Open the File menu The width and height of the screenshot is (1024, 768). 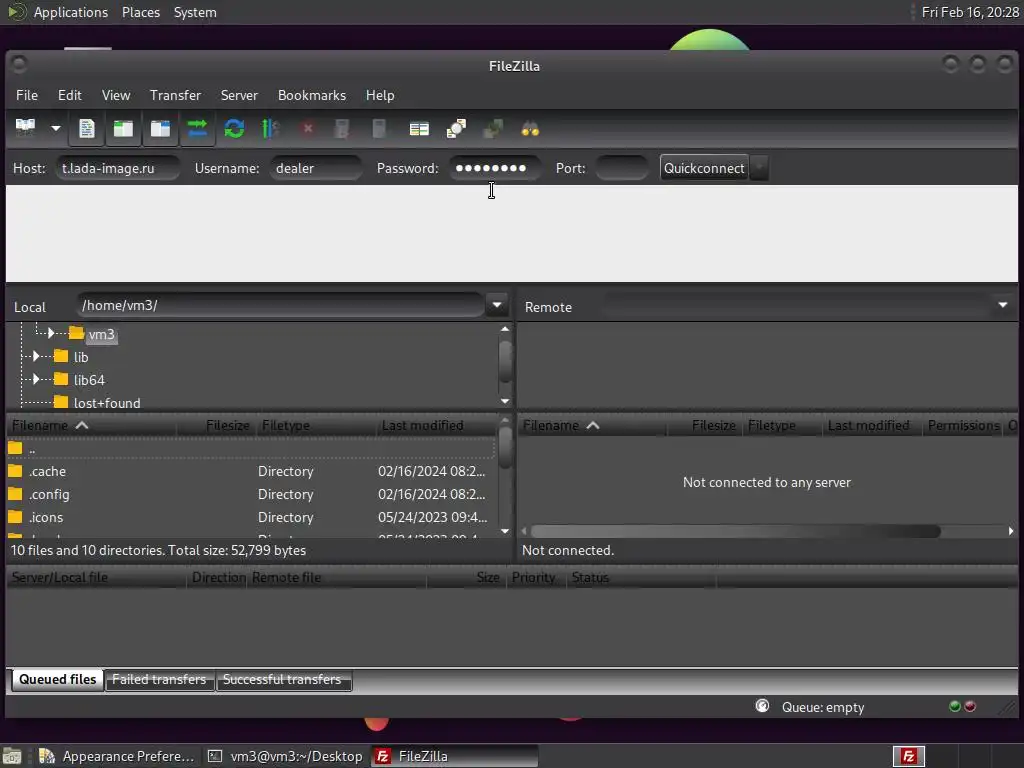point(27,95)
